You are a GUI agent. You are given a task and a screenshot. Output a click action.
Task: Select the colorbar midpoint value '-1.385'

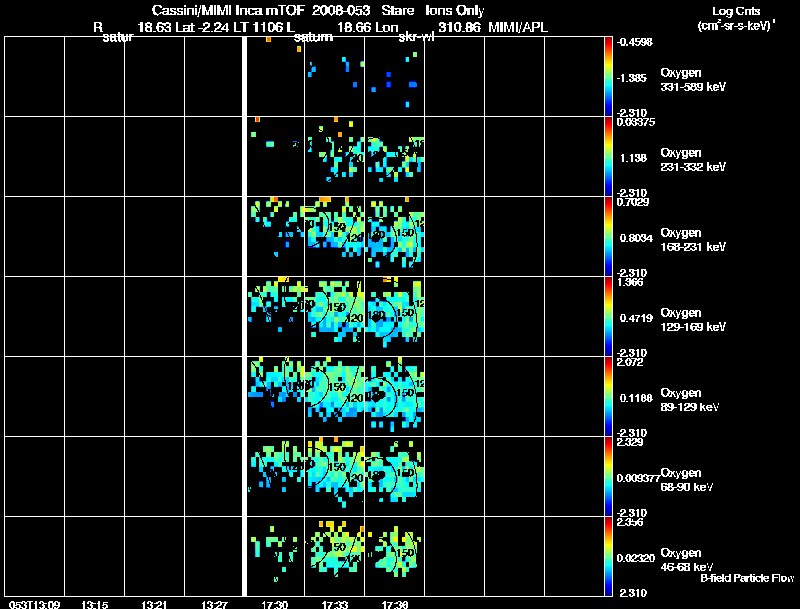(633, 78)
